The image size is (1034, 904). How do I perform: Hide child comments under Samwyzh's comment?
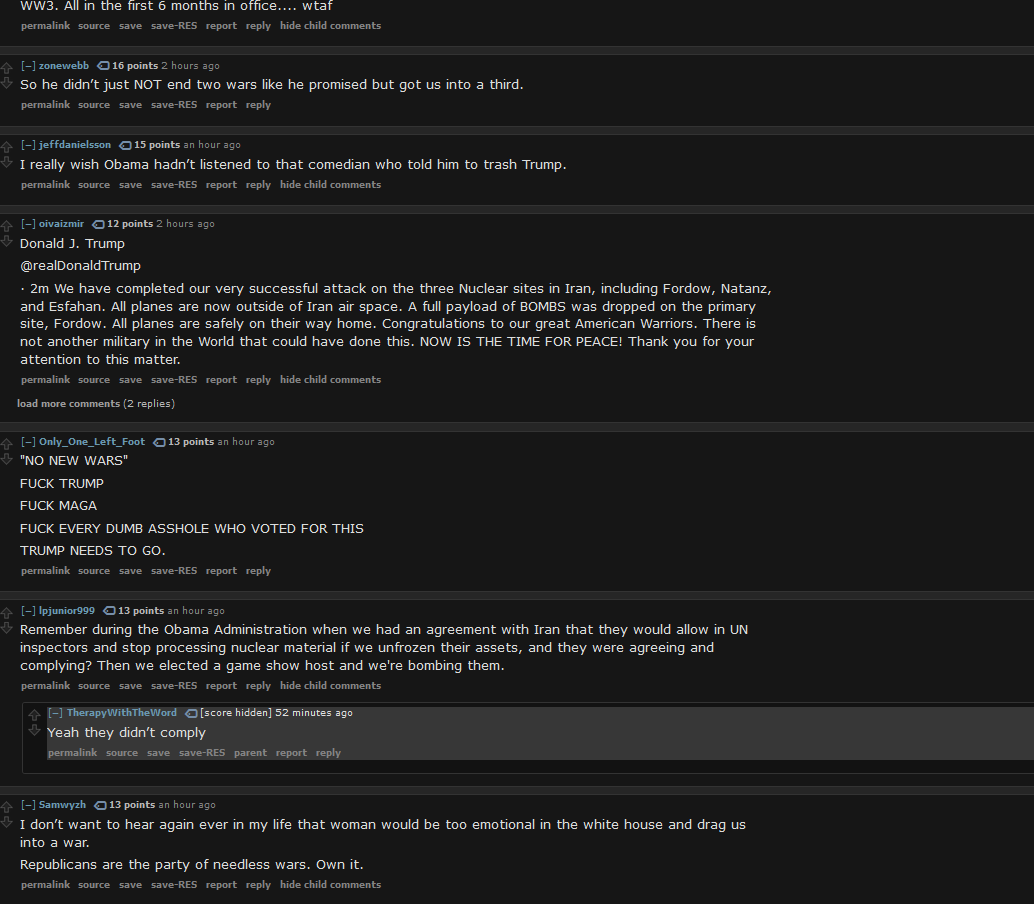[x=330, y=885]
